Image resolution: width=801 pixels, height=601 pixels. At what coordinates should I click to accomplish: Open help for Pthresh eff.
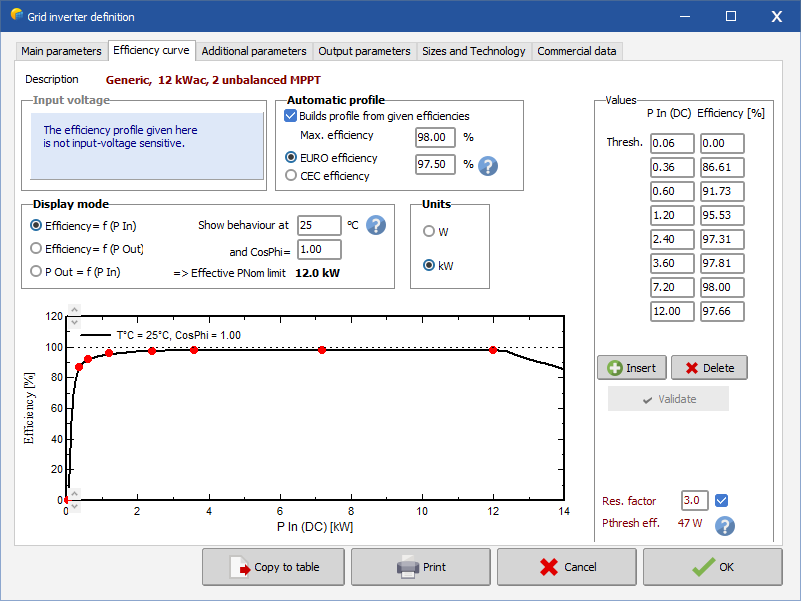(x=724, y=525)
